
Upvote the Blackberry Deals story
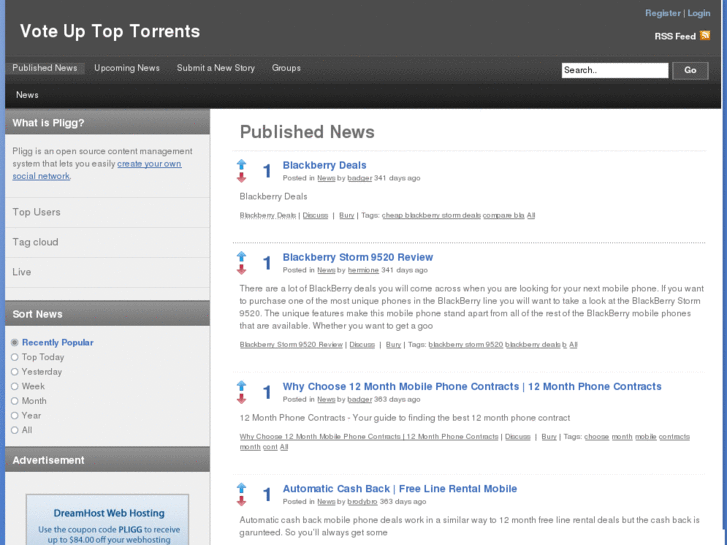pos(241,164)
